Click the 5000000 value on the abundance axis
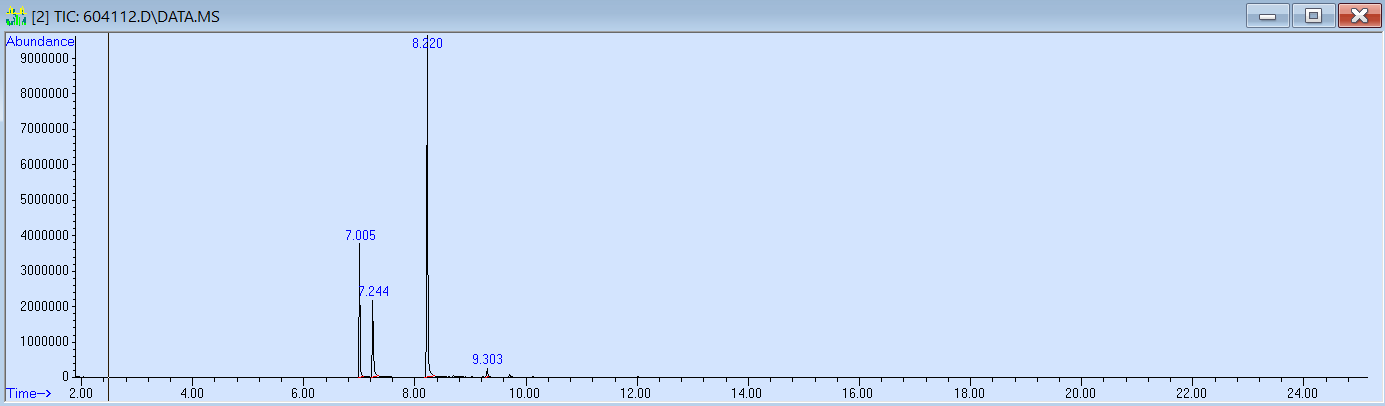Image resolution: width=1385 pixels, height=406 pixels. (41, 199)
